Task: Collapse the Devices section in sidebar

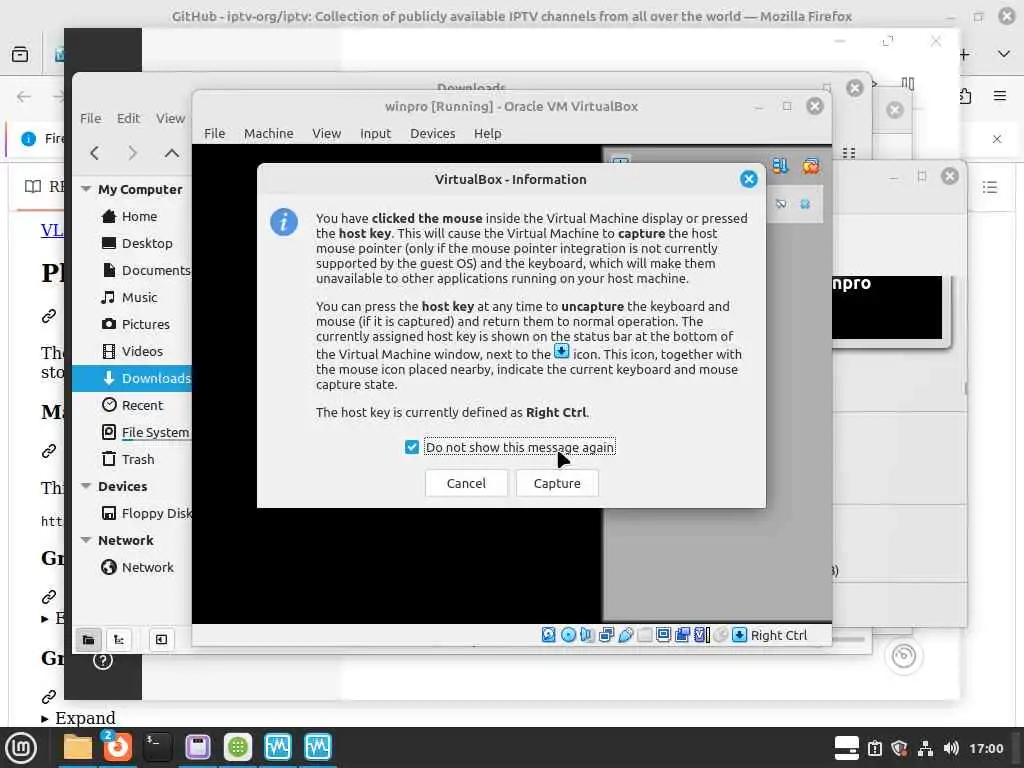Action: (86, 486)
